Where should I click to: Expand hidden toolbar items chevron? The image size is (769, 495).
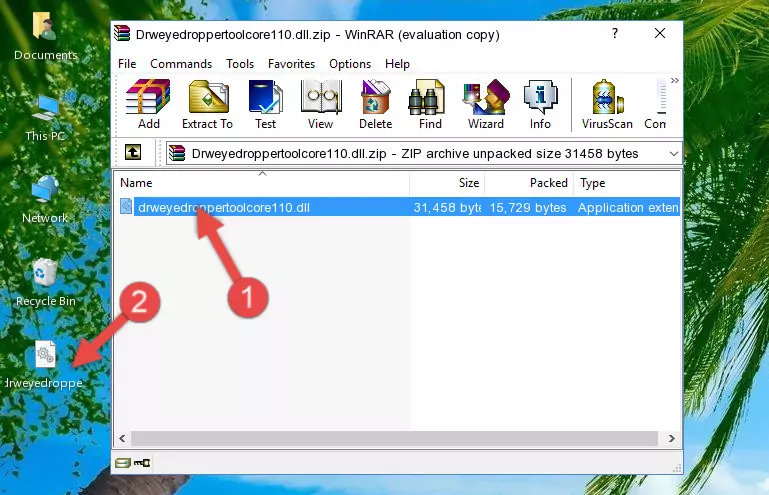click(675, 80)
